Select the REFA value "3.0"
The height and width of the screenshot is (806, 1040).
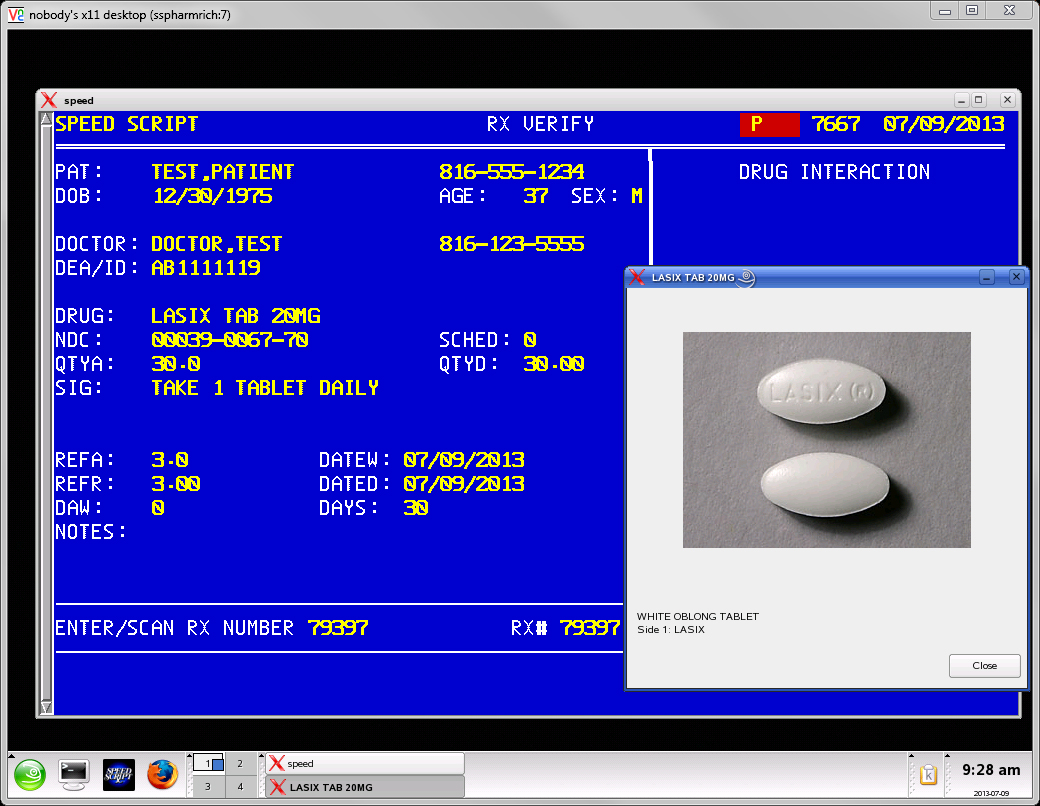coord(170,460)
